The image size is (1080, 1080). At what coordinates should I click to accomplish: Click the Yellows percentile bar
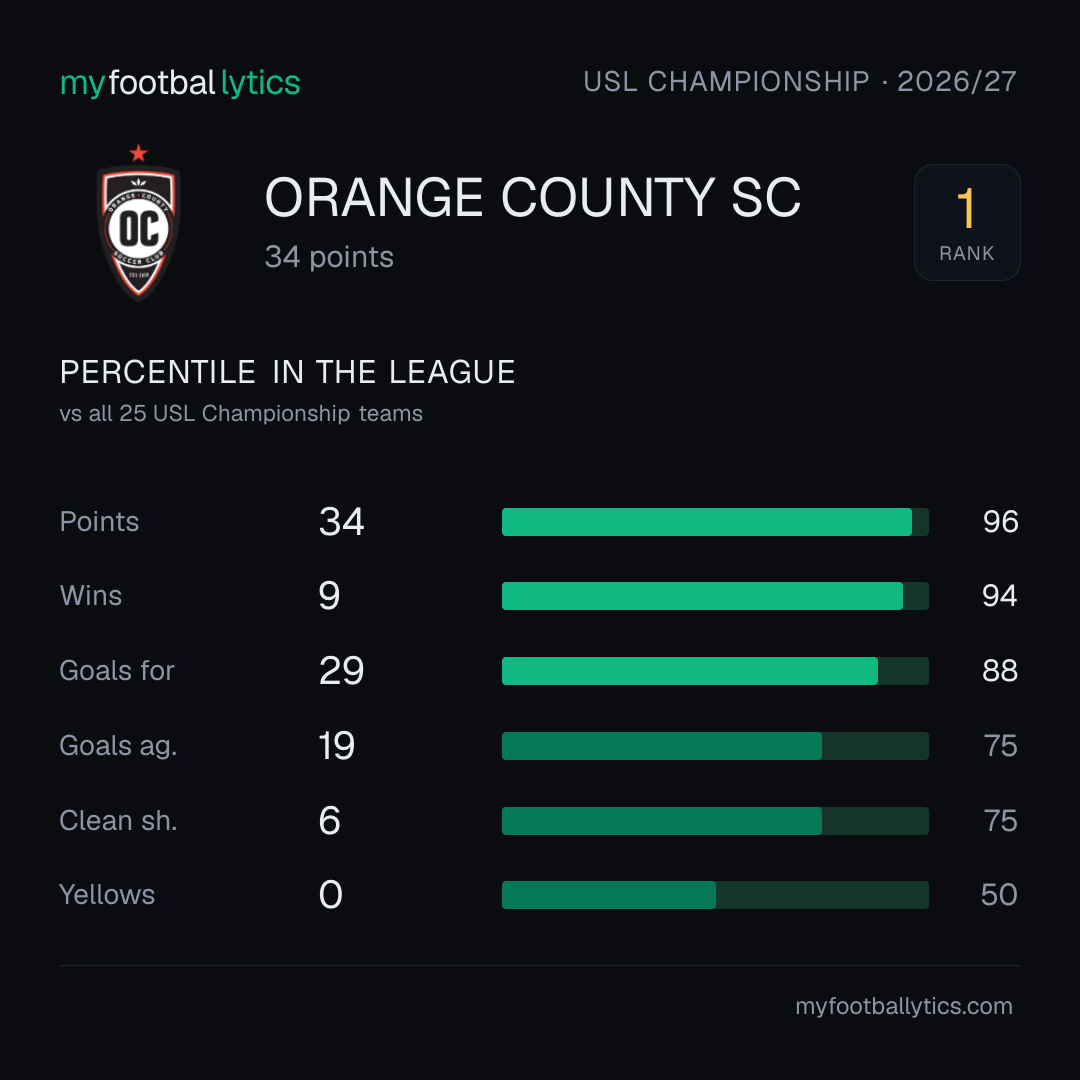tap(715, 895)
